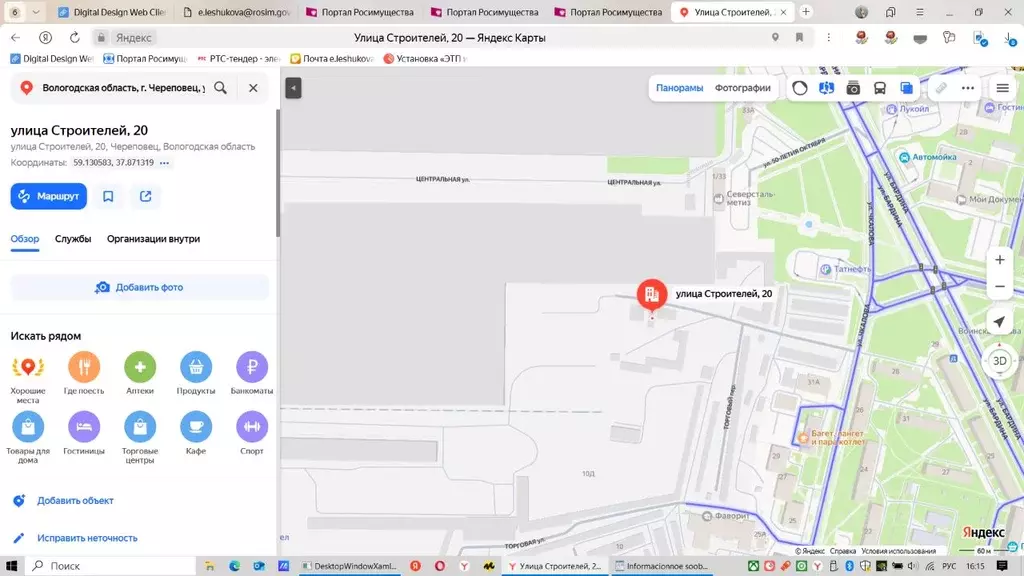Reload the page with the refresh icon
The image size is (1024, 576).
point(74,38)
